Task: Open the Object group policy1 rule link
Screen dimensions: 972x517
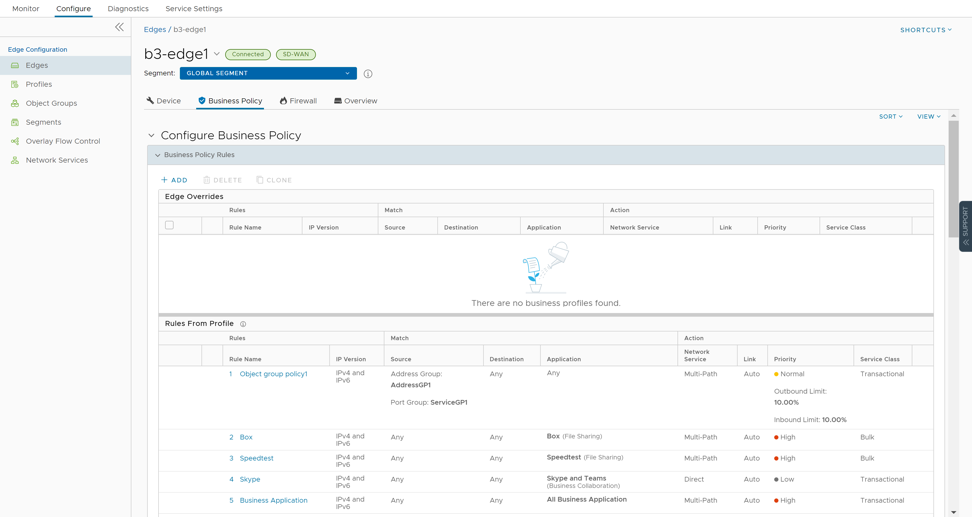Action: pos(273,374)
